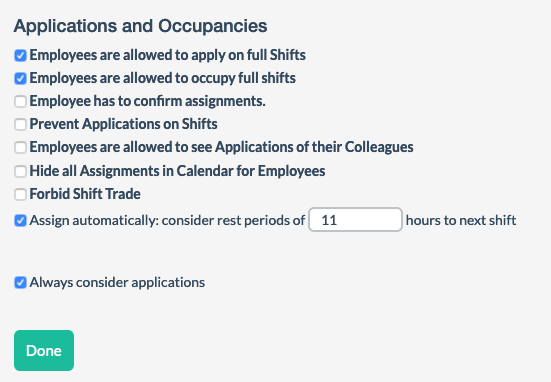Disable the 'Assign automatically' checkbox
Viewport: 551px width, 382px height.
(20, 221)
